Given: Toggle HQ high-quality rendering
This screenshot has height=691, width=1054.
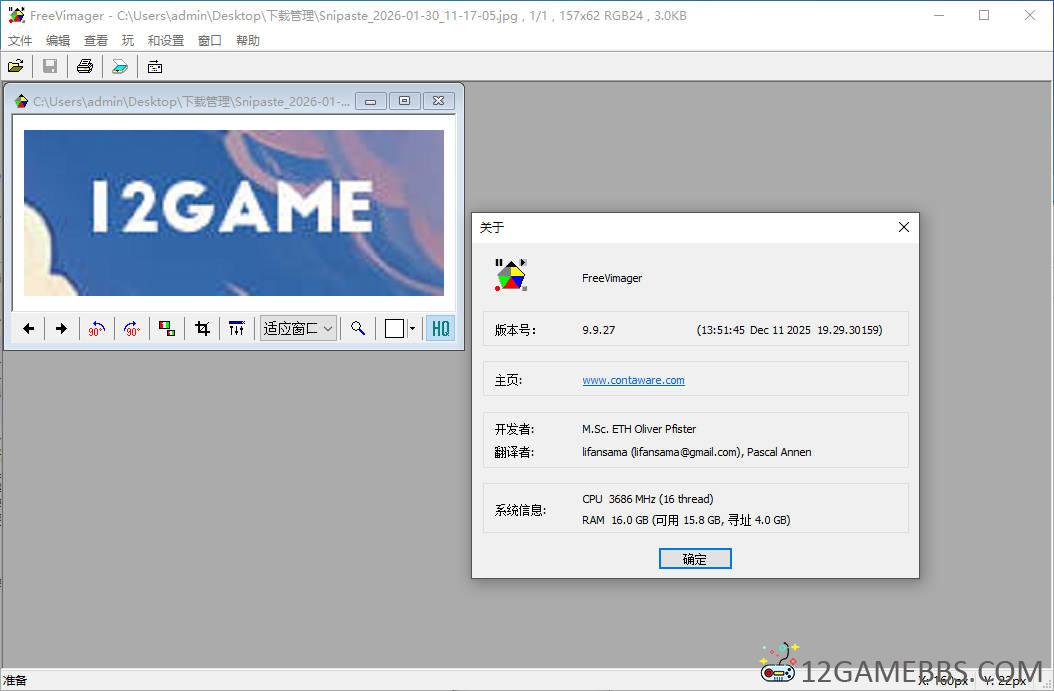Looking at the screenshot, I should tap(440, 329).
